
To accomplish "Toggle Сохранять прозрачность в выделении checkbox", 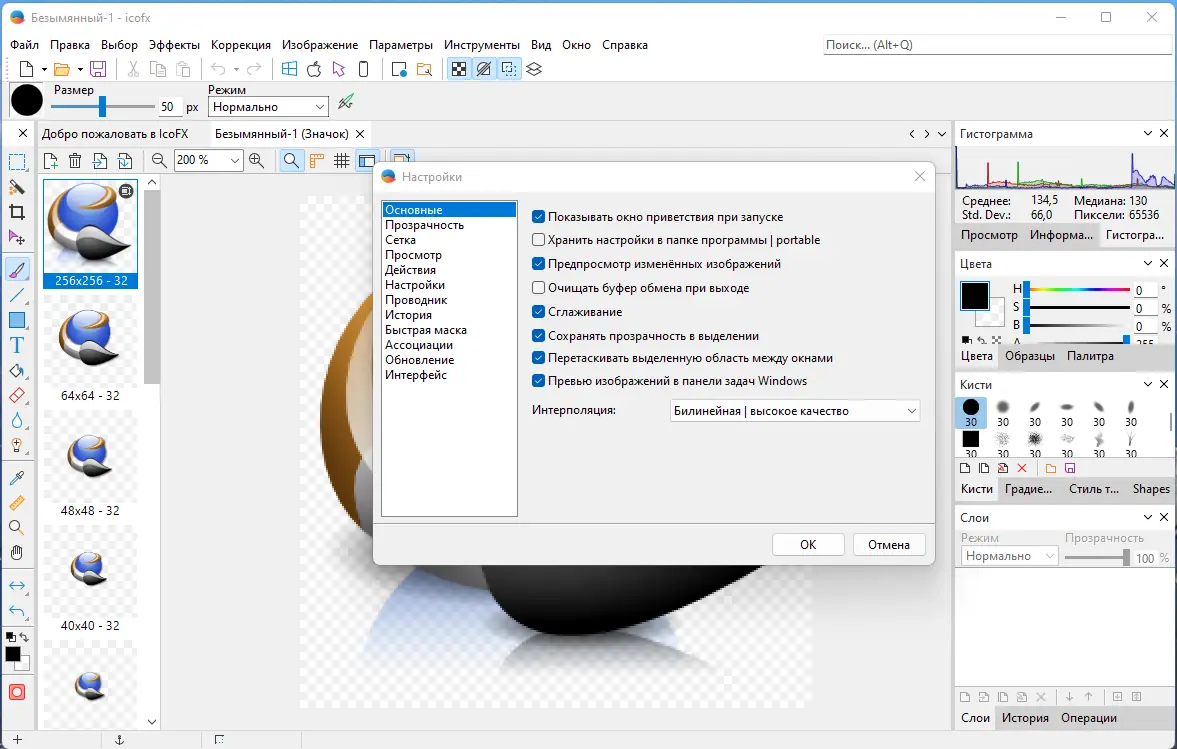I will [x=538, y=335].
